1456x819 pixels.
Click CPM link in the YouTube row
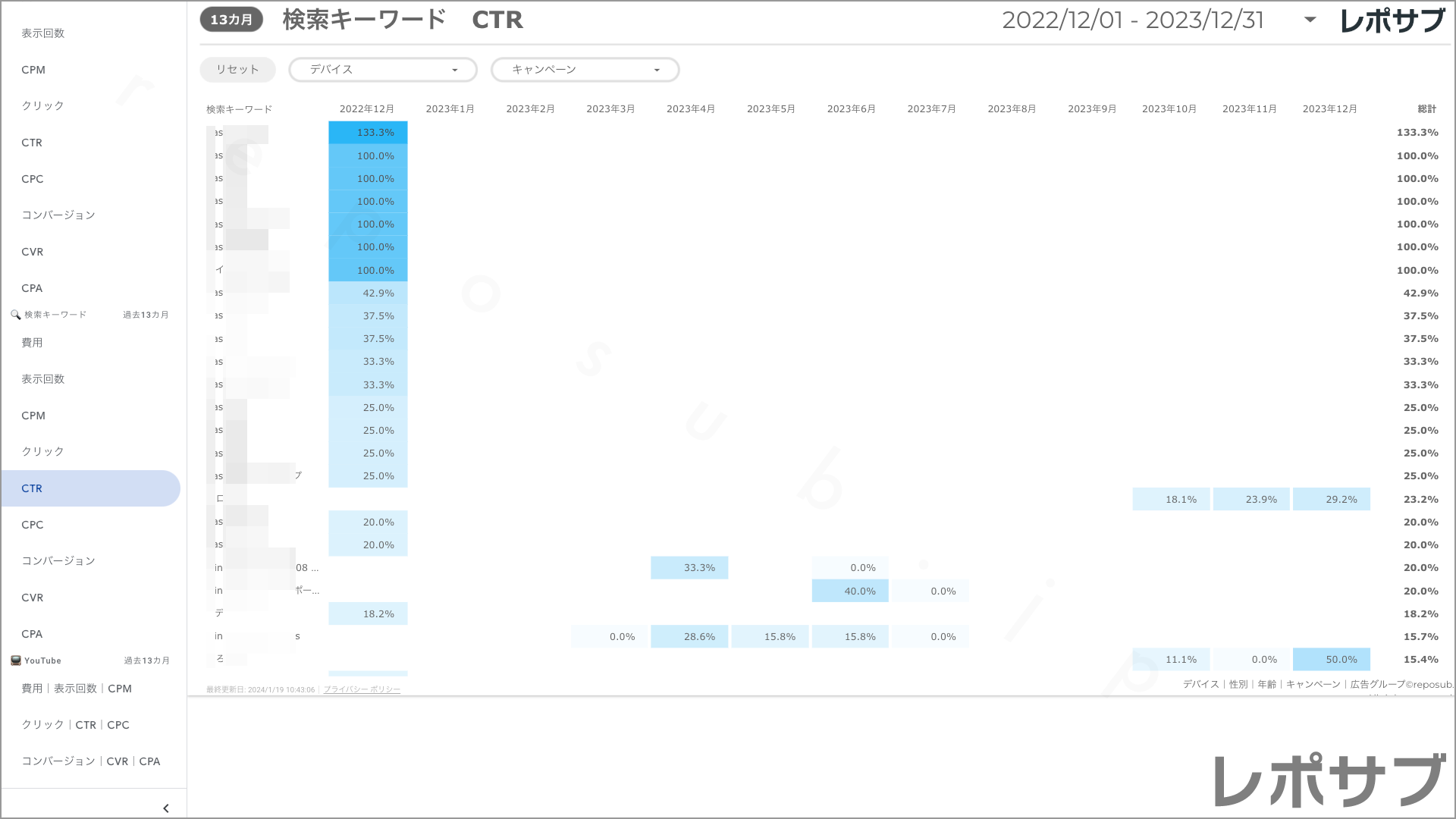120,689
